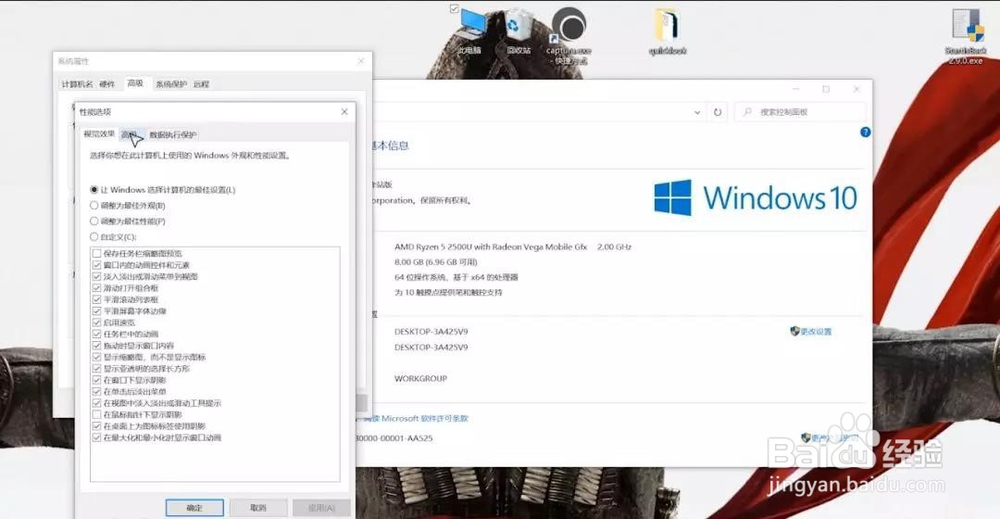Image resolution: width=1000 pixels, height=519 pixels.
Task: Uncheck 淡入淡出或滑动菜单到视图
Action: (97, 276)
